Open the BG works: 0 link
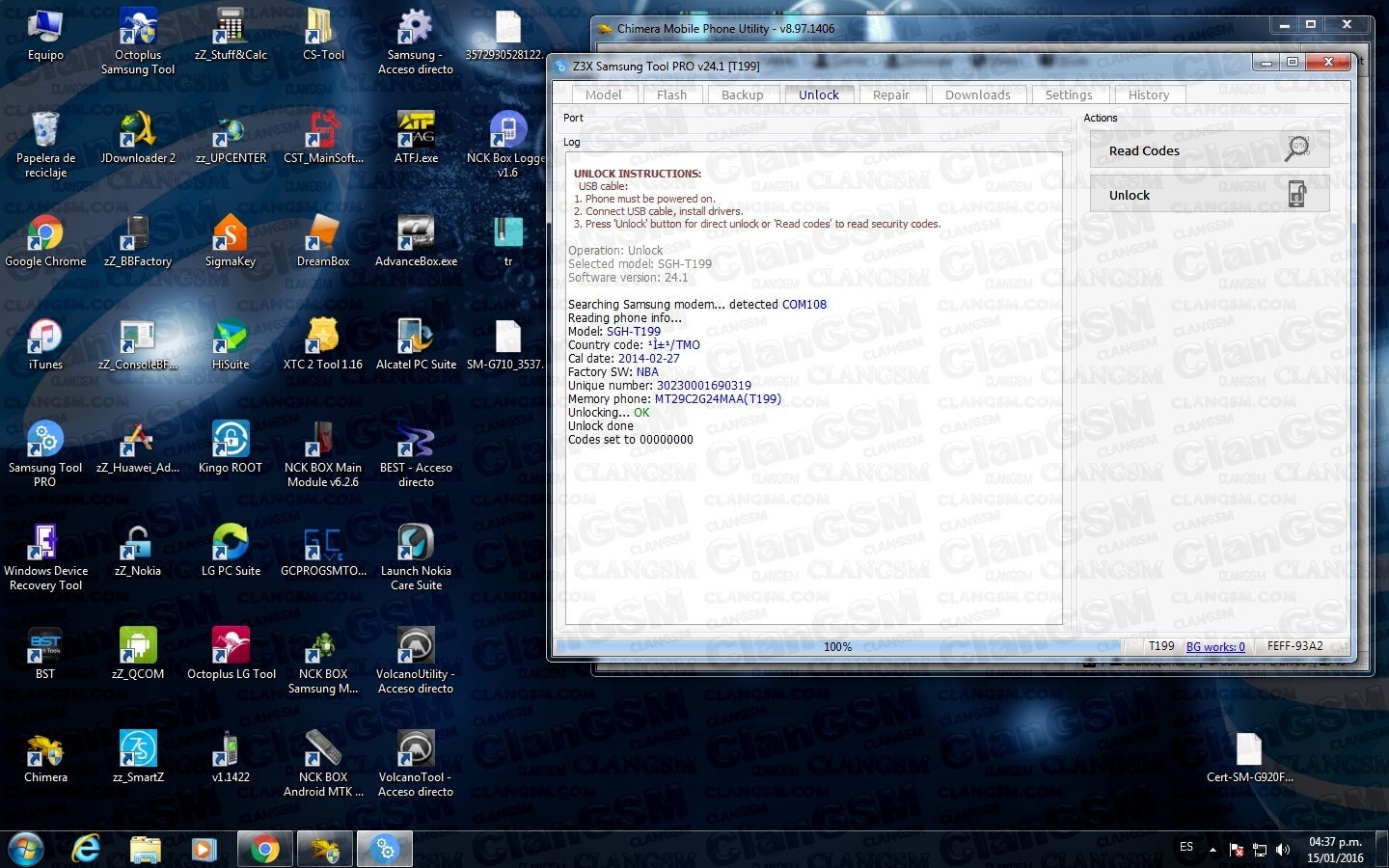Viewport: 1389px width, 868px height. pos(1215,646)
